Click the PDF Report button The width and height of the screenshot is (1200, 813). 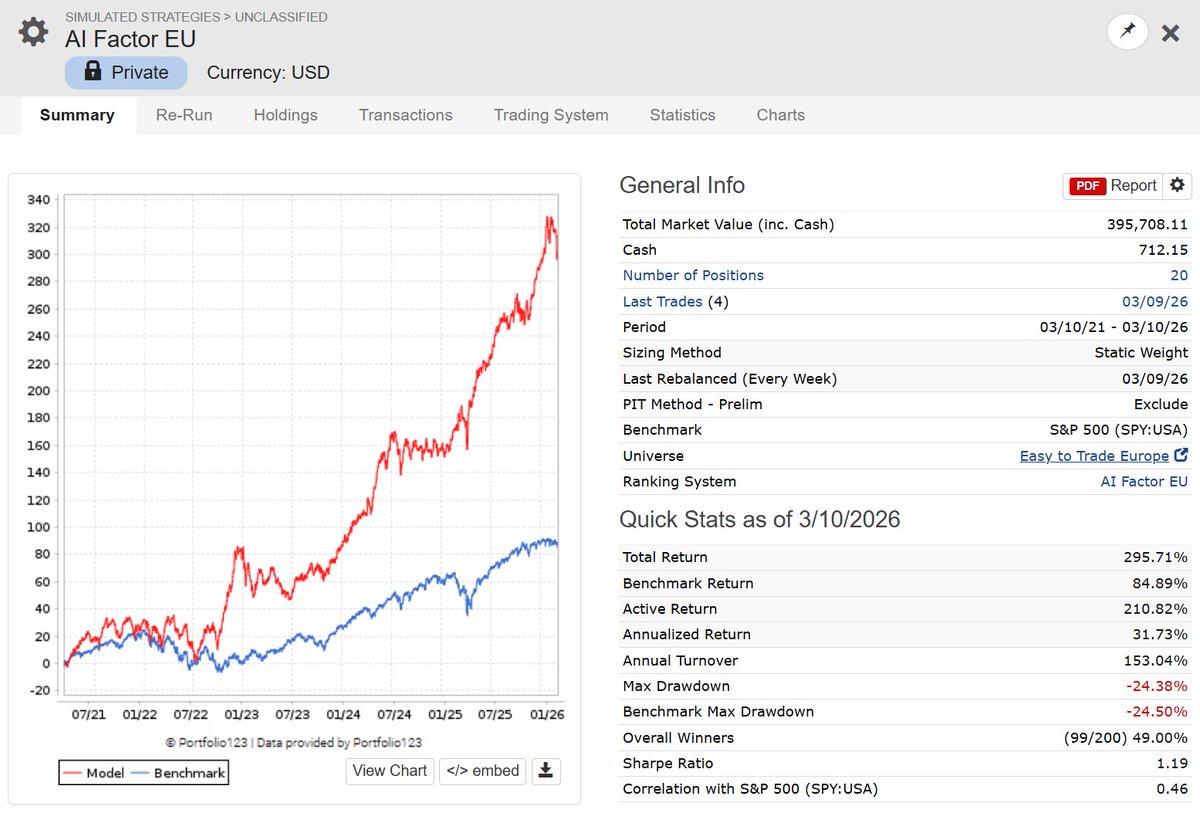(1113, 185)
